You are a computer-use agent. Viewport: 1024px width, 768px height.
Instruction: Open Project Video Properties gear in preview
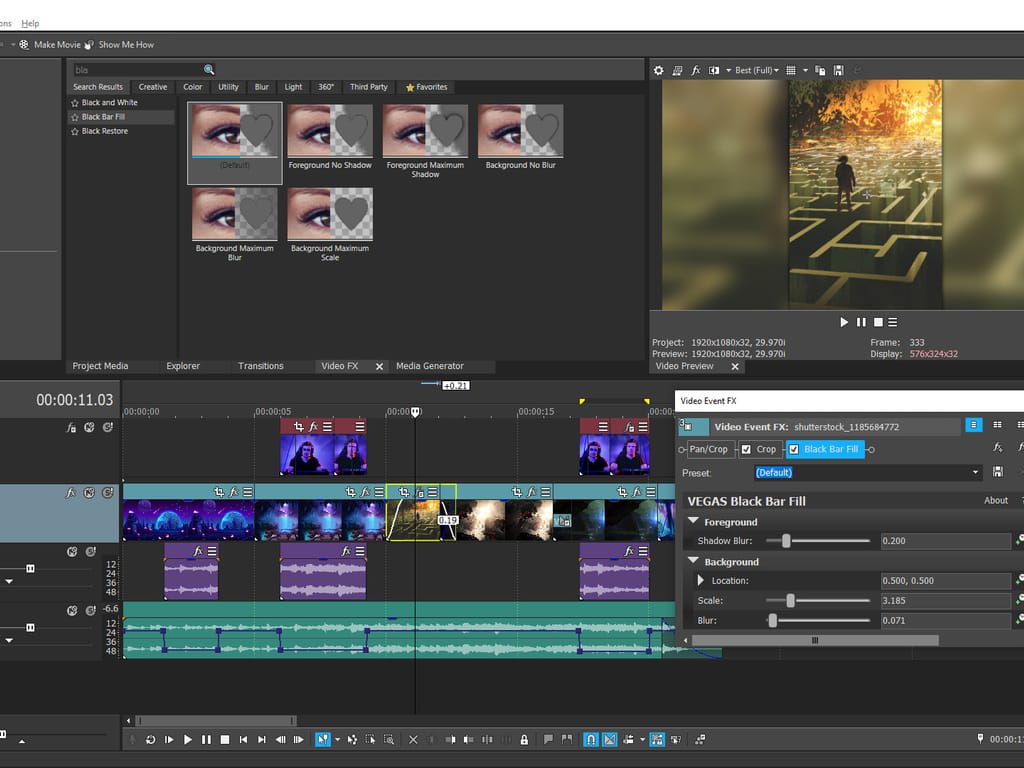click(x=658, y=71)
